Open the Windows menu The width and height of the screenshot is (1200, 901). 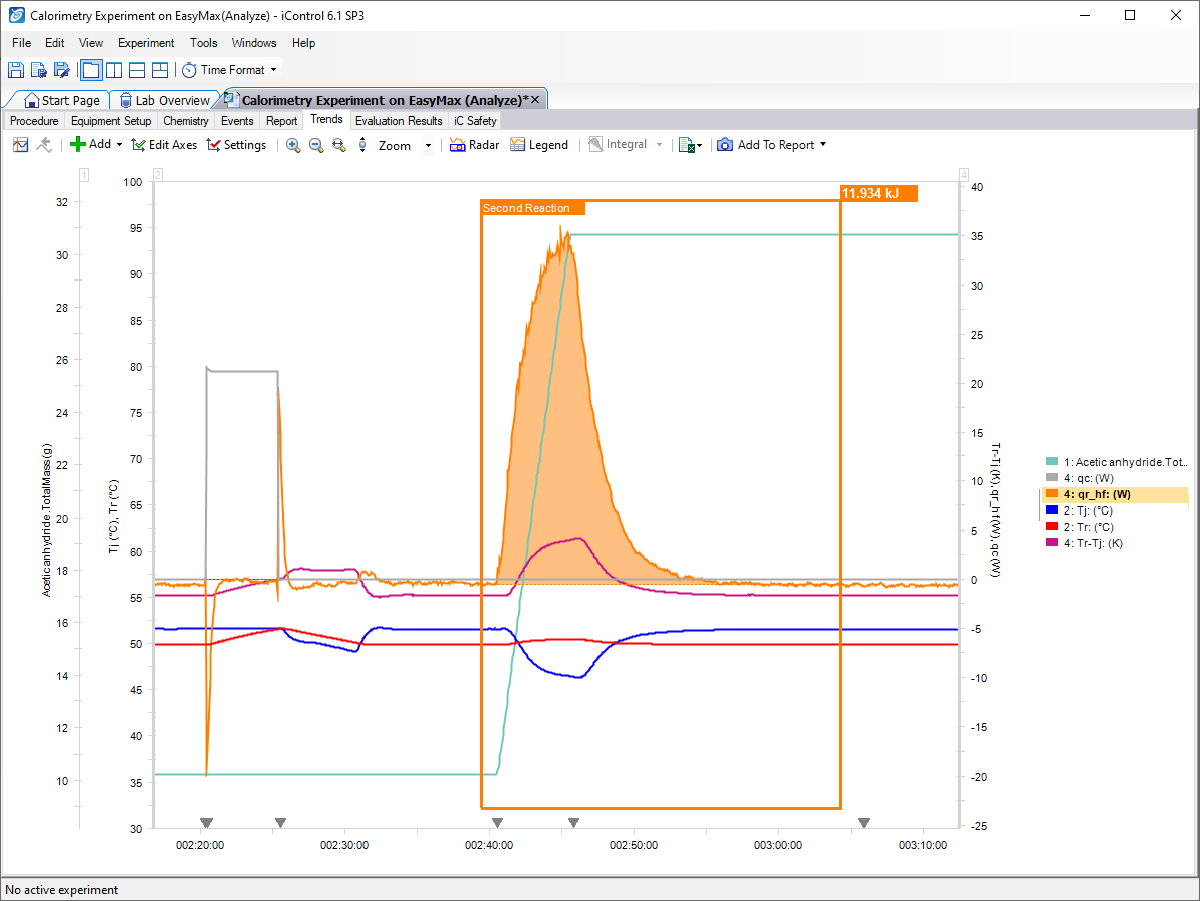click(254, 43)
